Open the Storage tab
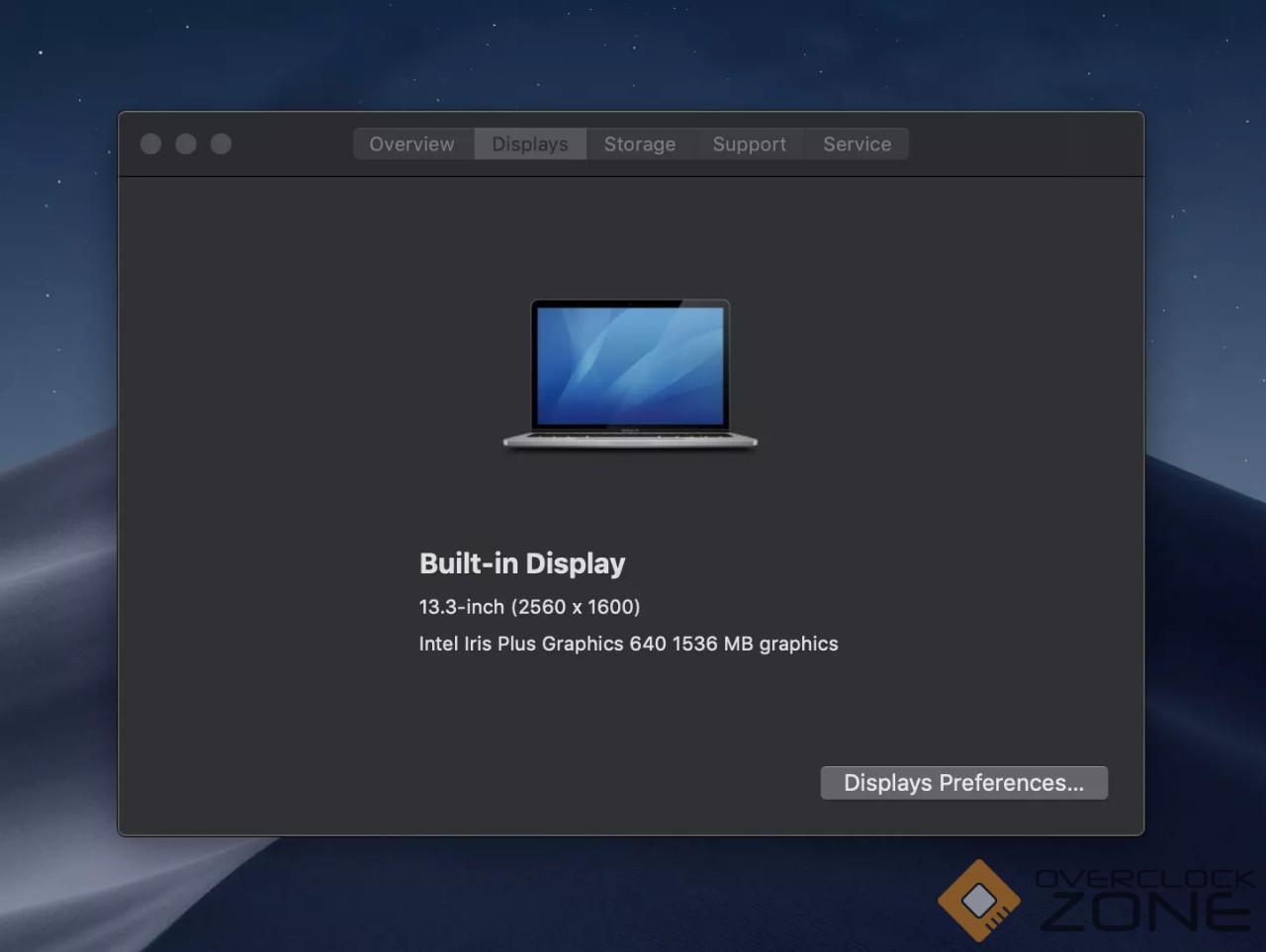Screen dimensions: 1266x952 click(640, 144)
